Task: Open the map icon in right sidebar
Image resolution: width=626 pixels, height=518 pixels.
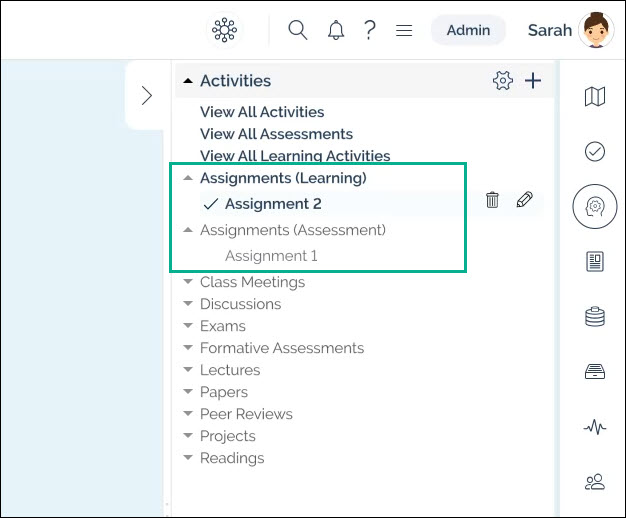Action: pos(595,96)
